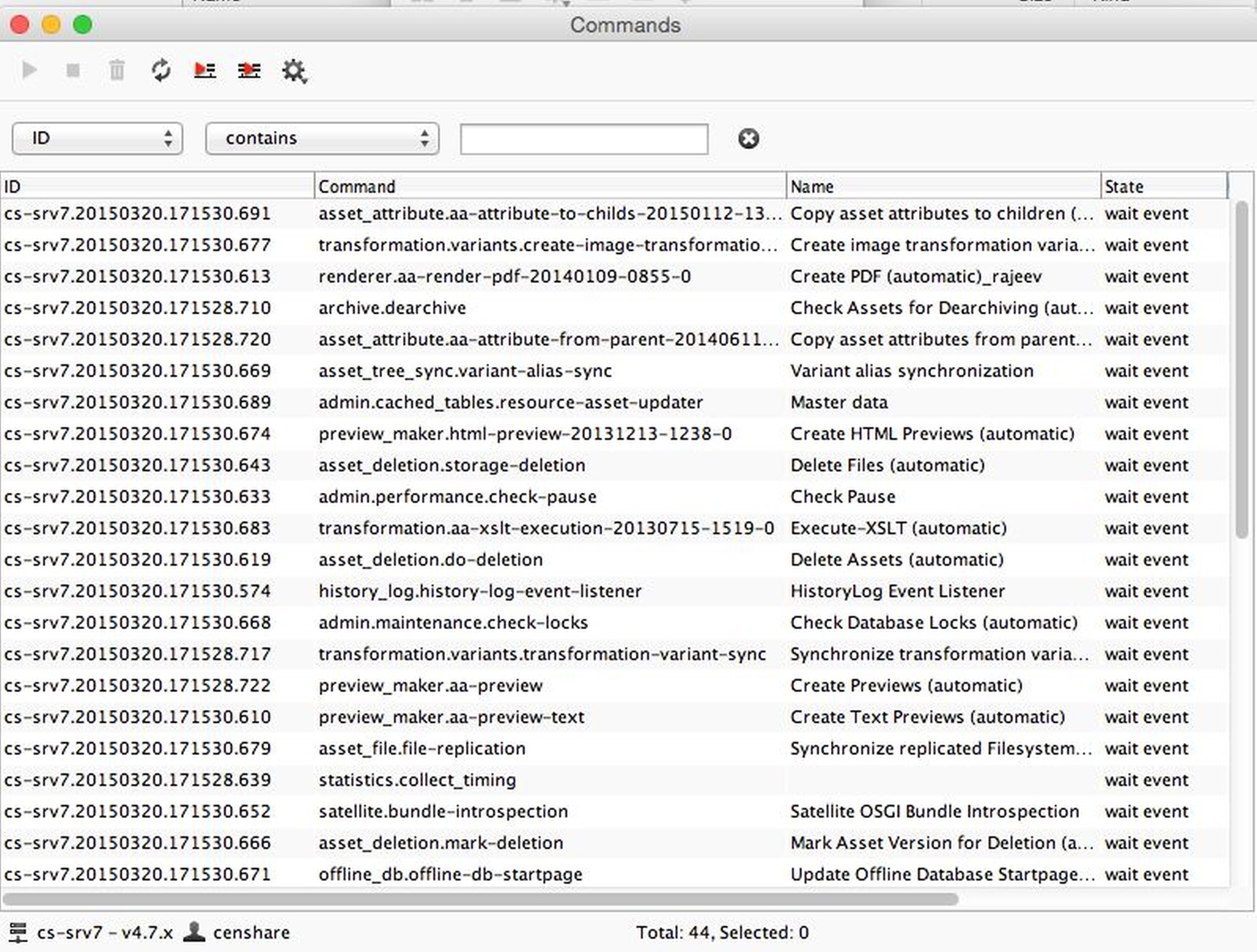Clear filter with the round X icon
Image resolution: width=1257 pixels, height=952 pixels.
(x=748, y=139)
